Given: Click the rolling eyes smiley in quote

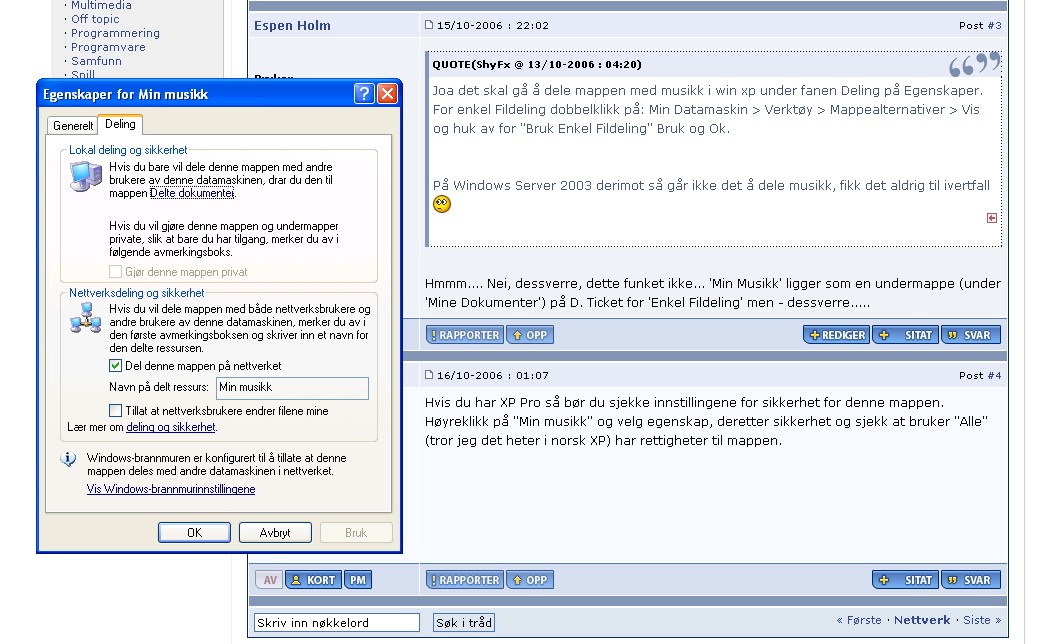Looking at the screenshot, I should 442,204.
